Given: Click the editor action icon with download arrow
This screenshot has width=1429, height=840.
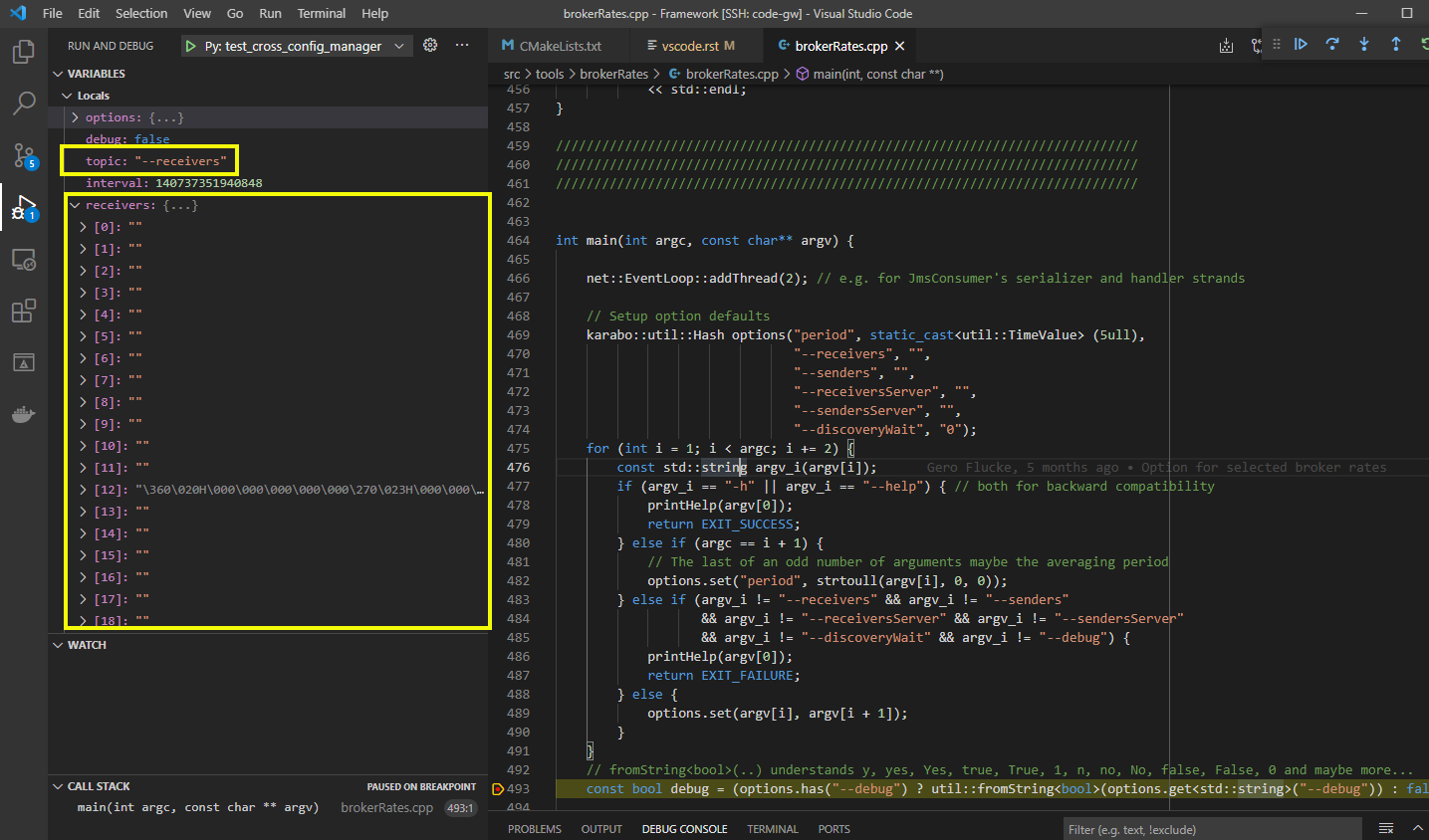Looking at the screenshot, I should 1226,46.
